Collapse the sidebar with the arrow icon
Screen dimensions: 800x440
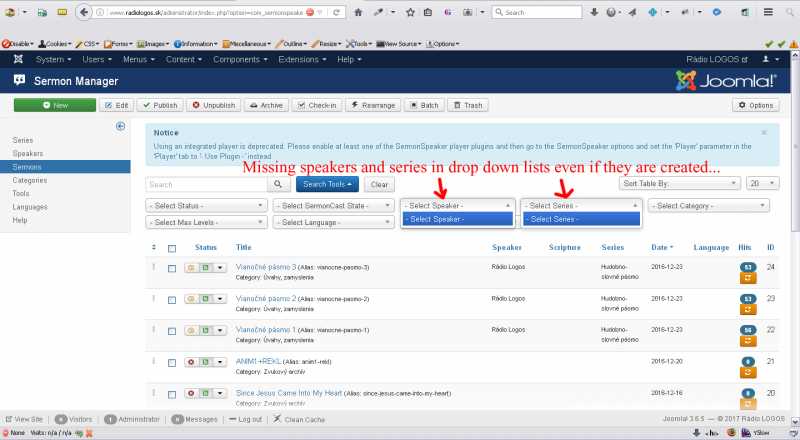(120, 126)
